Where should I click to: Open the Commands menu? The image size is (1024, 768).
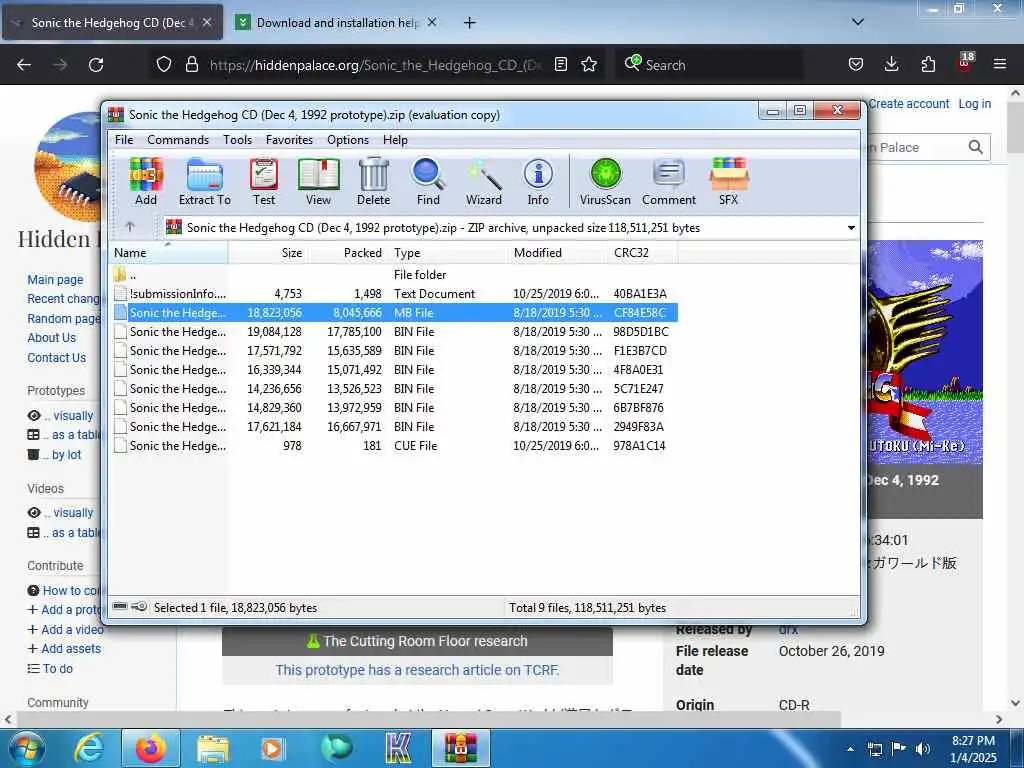pos(178,140)
